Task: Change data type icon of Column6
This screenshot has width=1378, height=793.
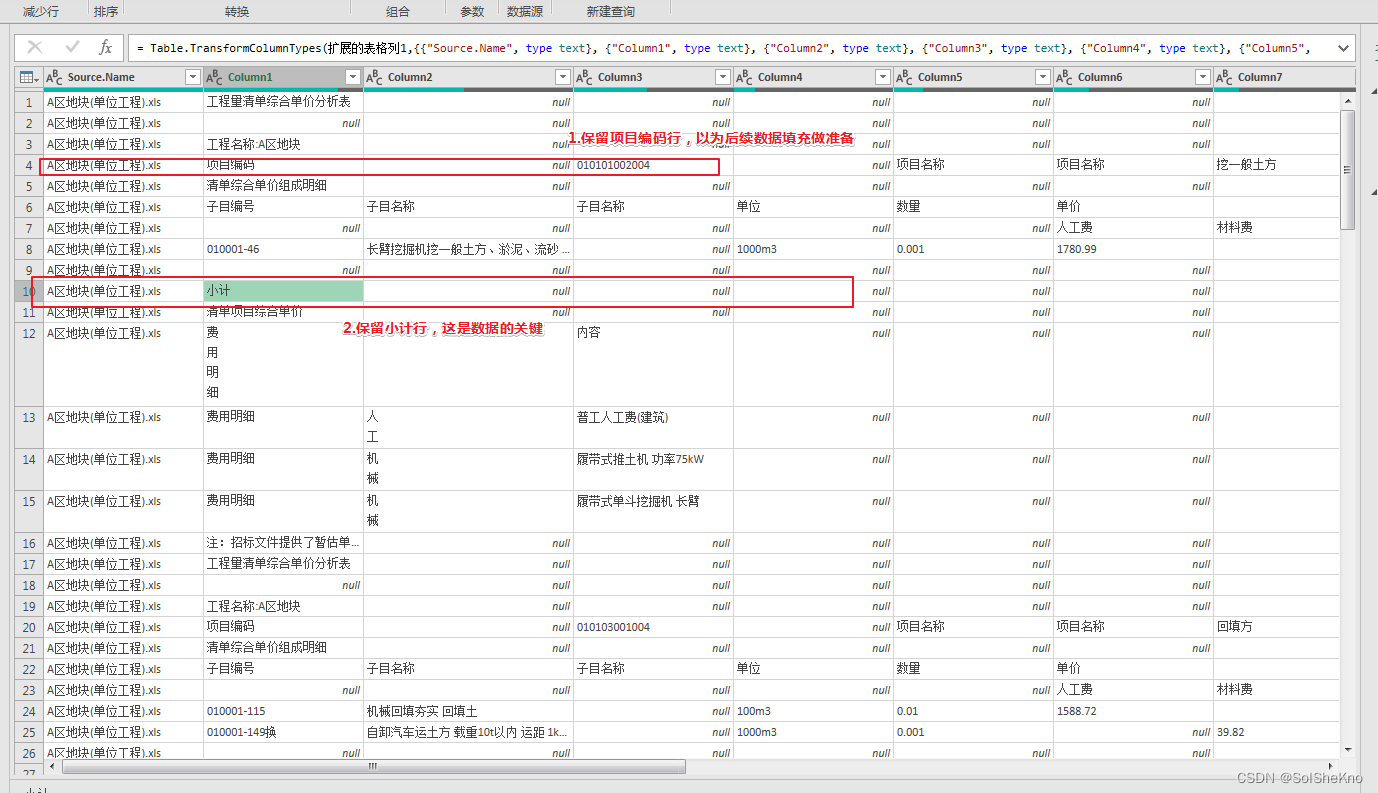Action: (x=1065, y=77)
